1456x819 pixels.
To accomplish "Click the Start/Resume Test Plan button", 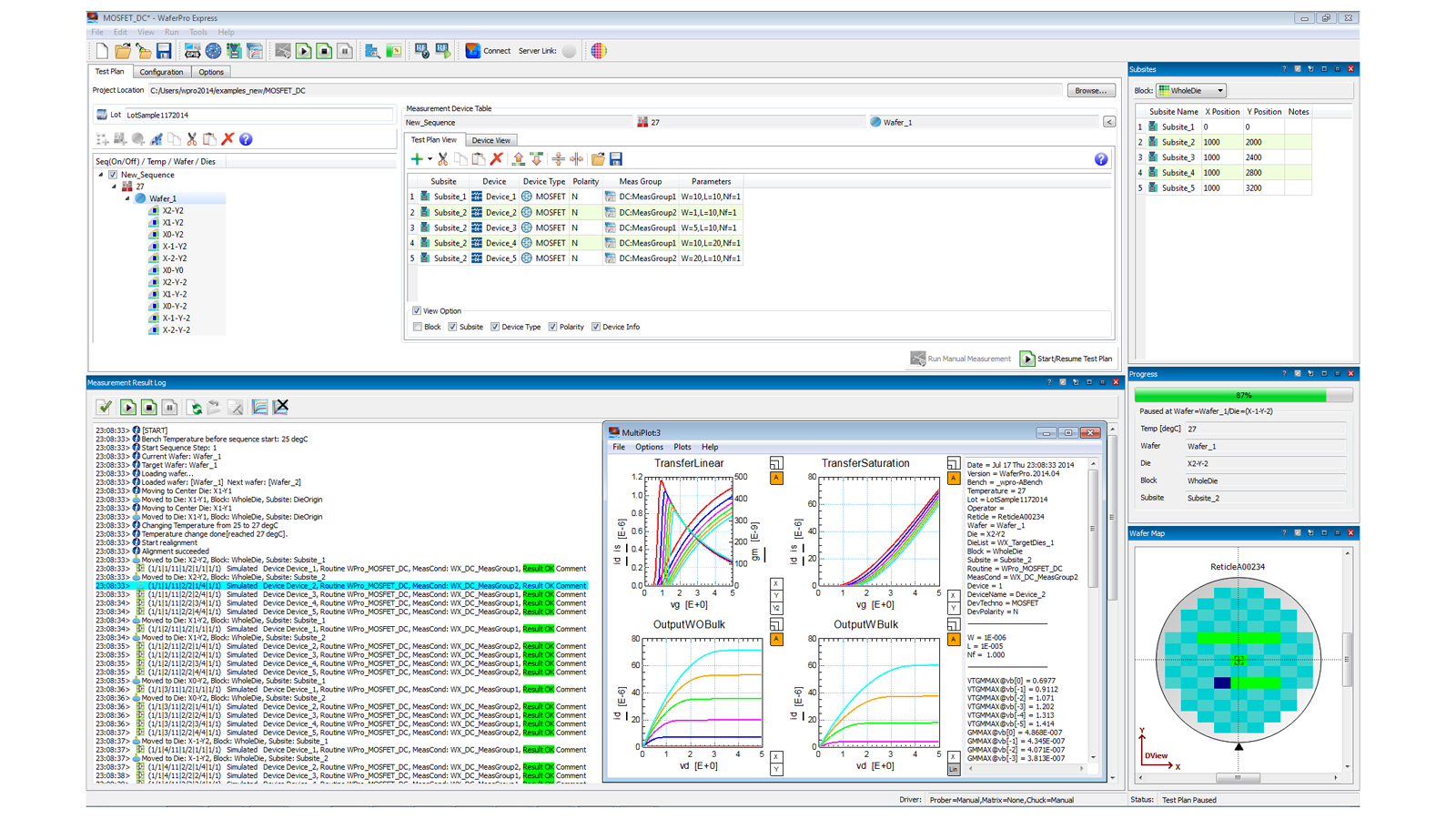I will pos(1066,359).
